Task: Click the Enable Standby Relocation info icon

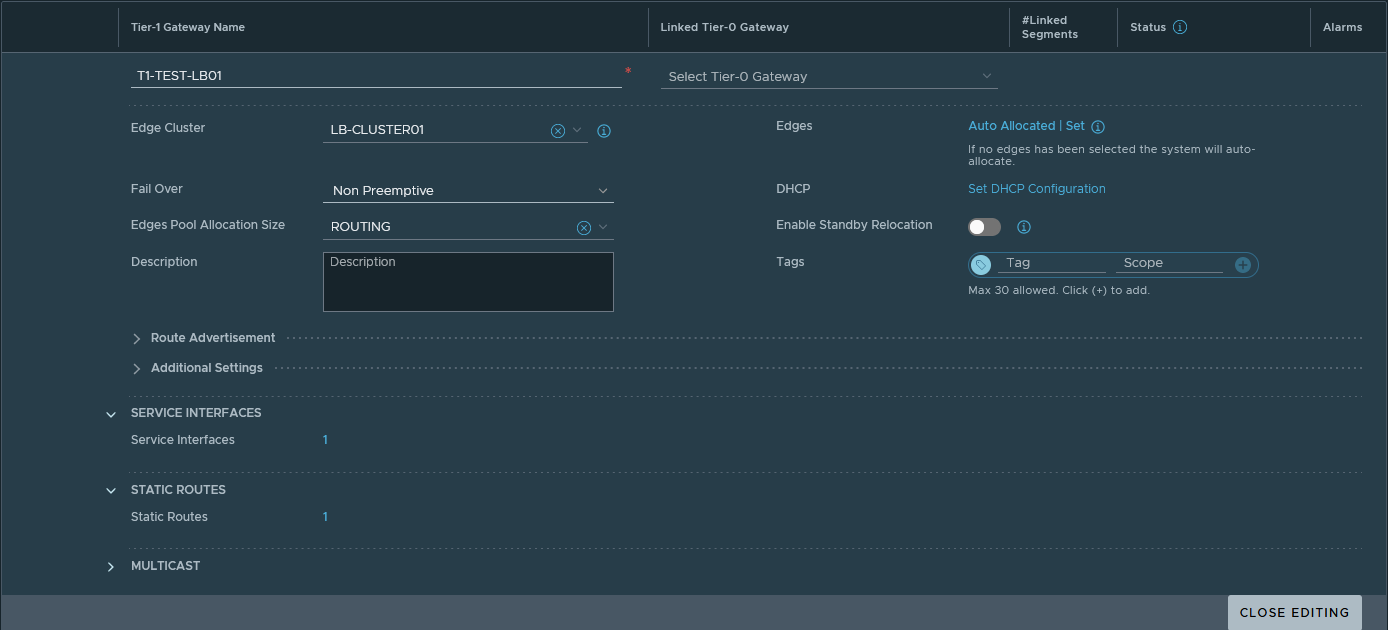Action: pos(1024,227)
